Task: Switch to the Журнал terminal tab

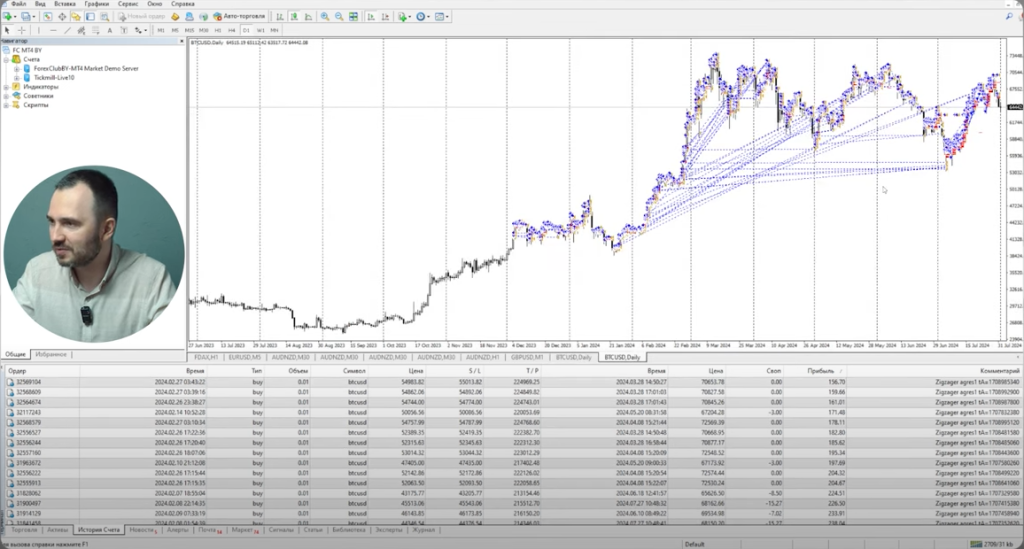Action: [425, 530]
